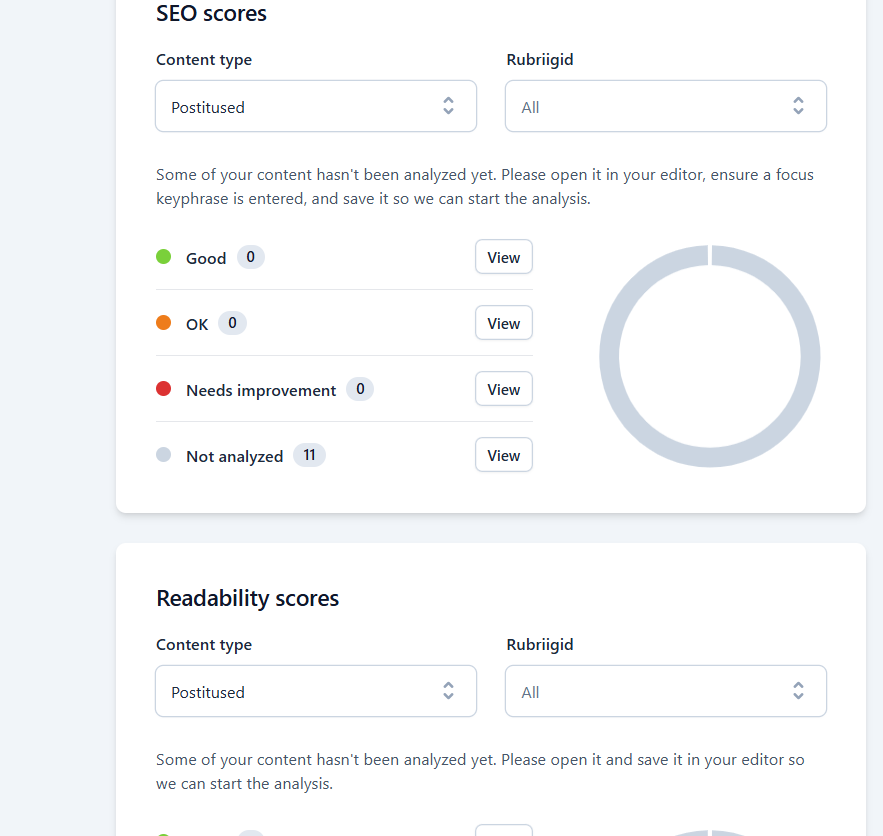Click View button for Good scores

(x=503, y=257)
